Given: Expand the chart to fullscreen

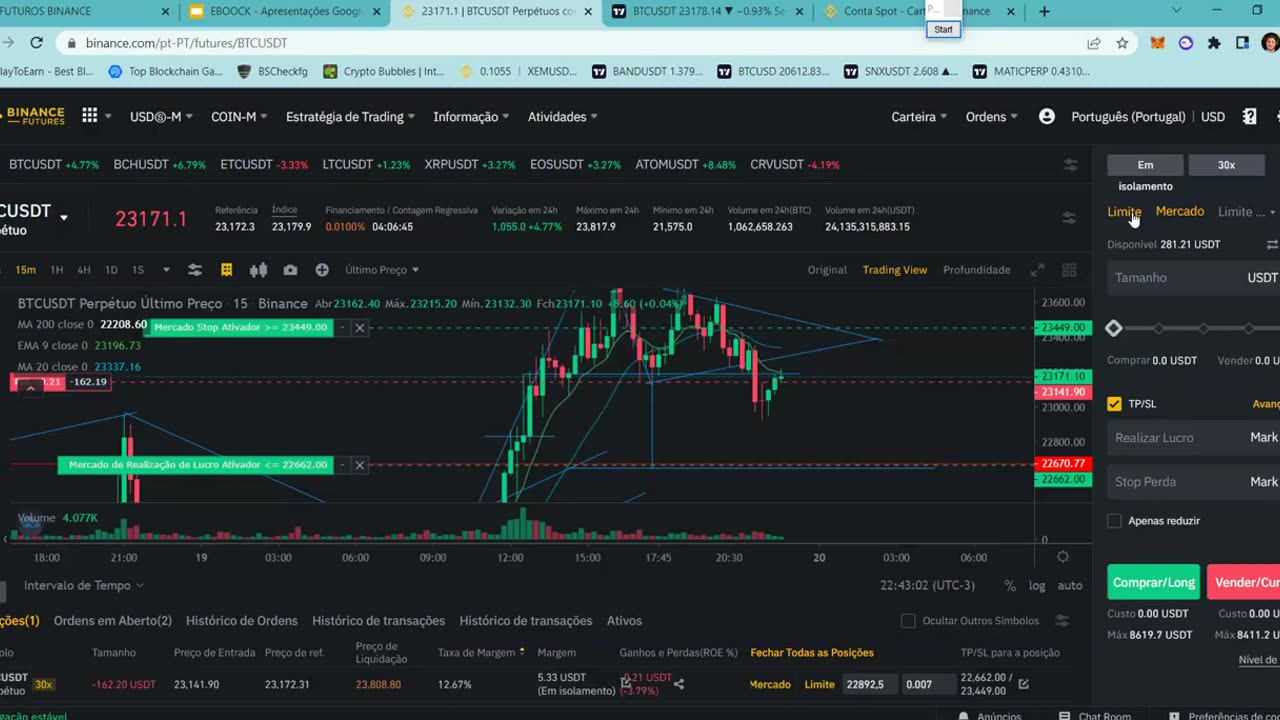Looking at the screenshot, I should click(x=1038, y=270).
